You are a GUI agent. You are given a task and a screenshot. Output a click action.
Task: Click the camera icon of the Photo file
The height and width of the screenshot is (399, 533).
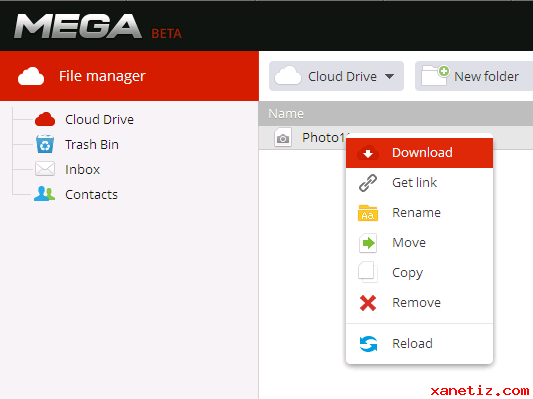[283, 138]
